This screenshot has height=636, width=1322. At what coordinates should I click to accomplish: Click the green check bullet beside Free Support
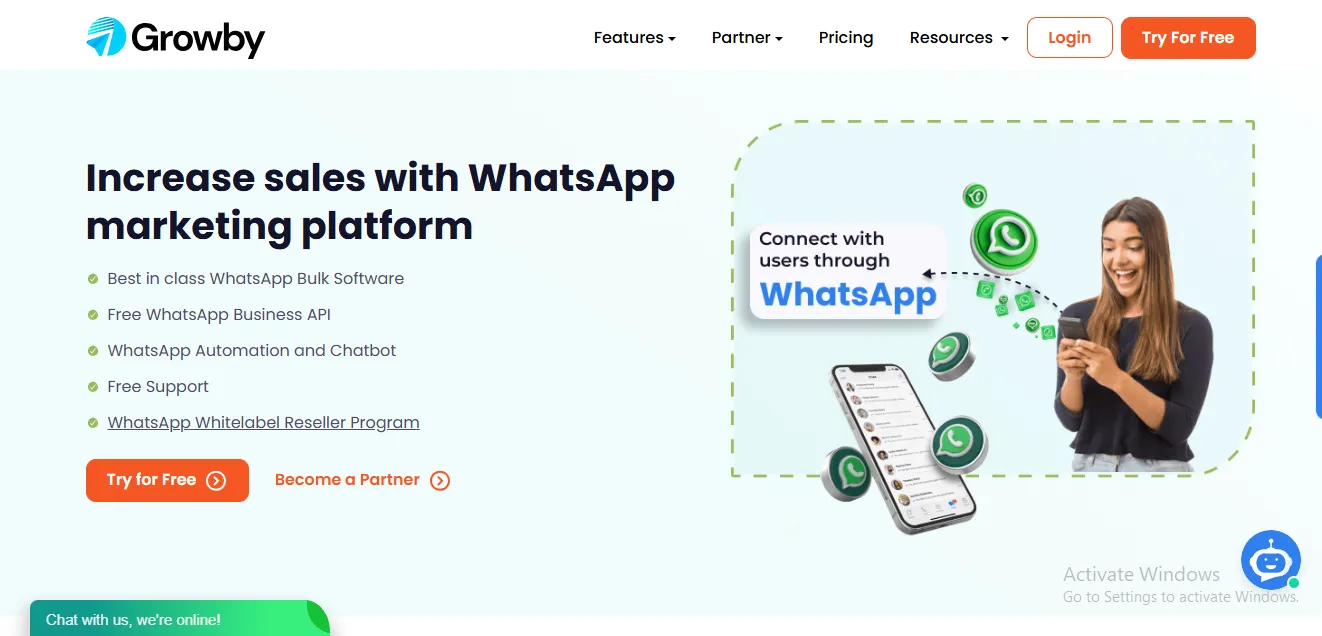93,387
